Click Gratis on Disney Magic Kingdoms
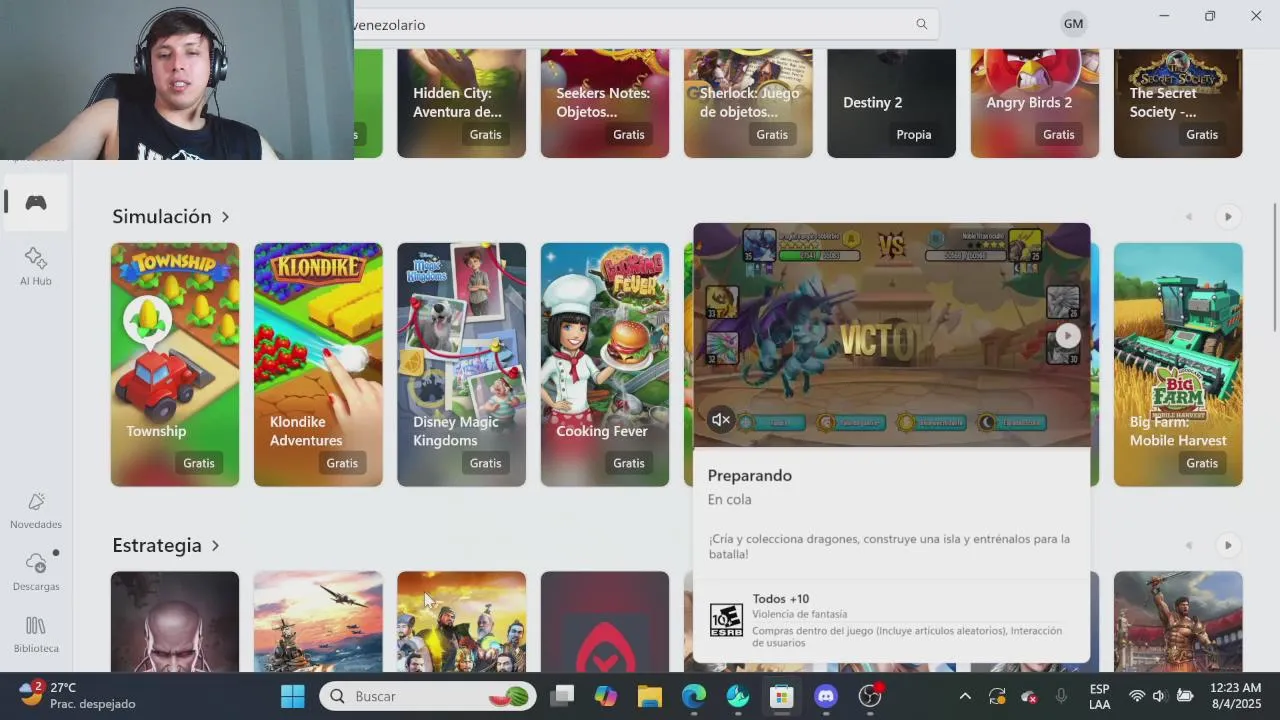The image size is (1280, 720). [x=486, y=463]
